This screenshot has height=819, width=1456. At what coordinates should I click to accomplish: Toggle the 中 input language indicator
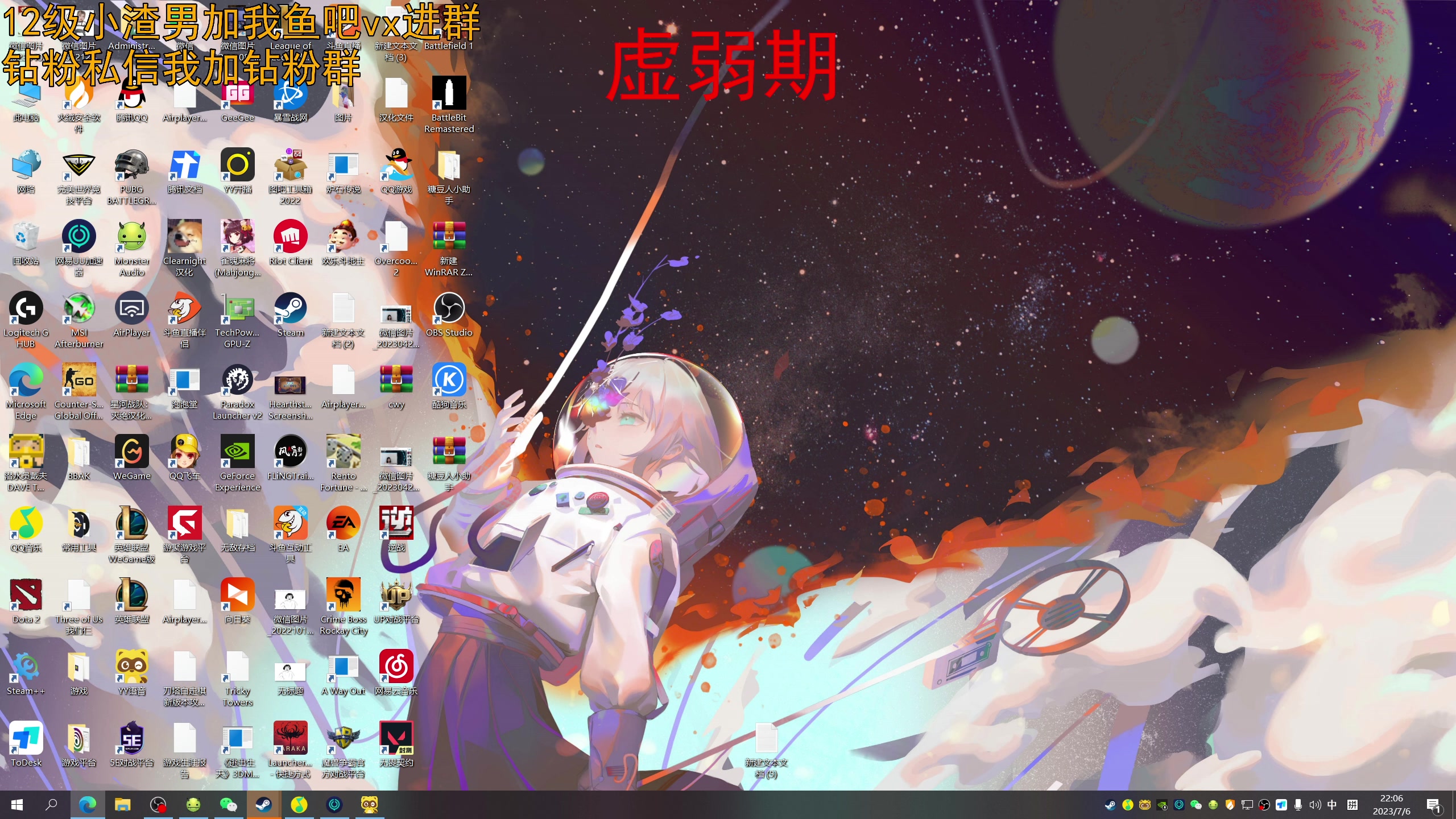pyautogui.click(x=1332, y=805)
